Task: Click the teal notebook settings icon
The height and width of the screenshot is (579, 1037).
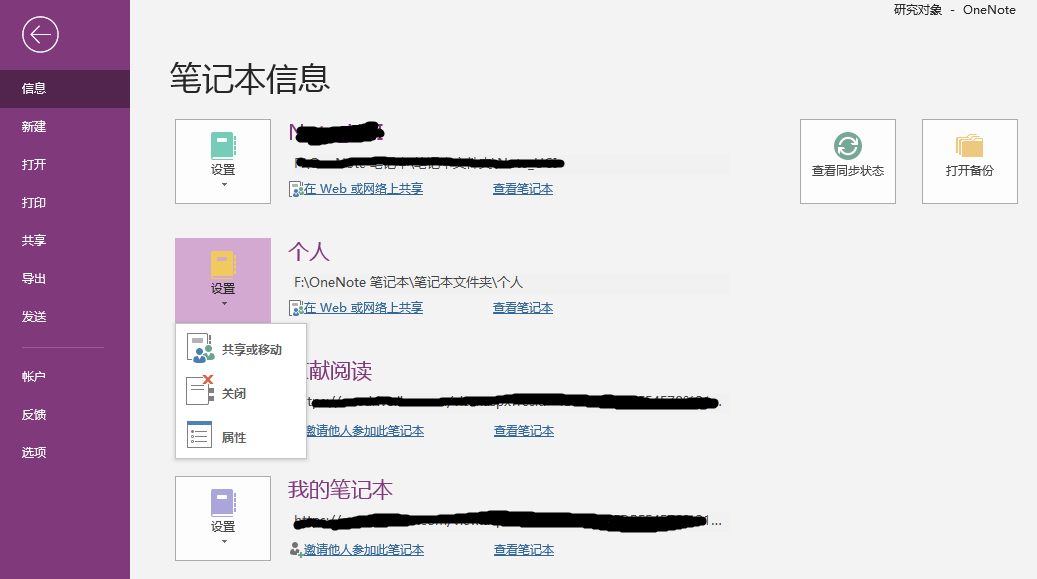Action: [223, 146]
